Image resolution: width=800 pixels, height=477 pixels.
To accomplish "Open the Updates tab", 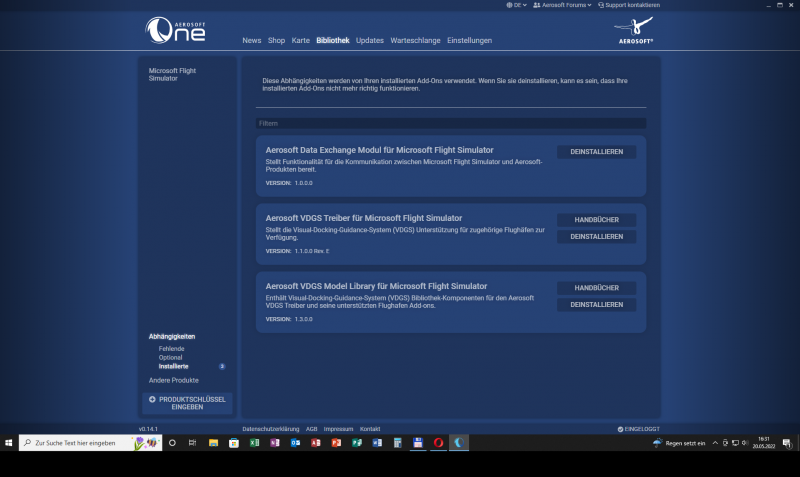I will pyautogui.click(x=369, y=40).
